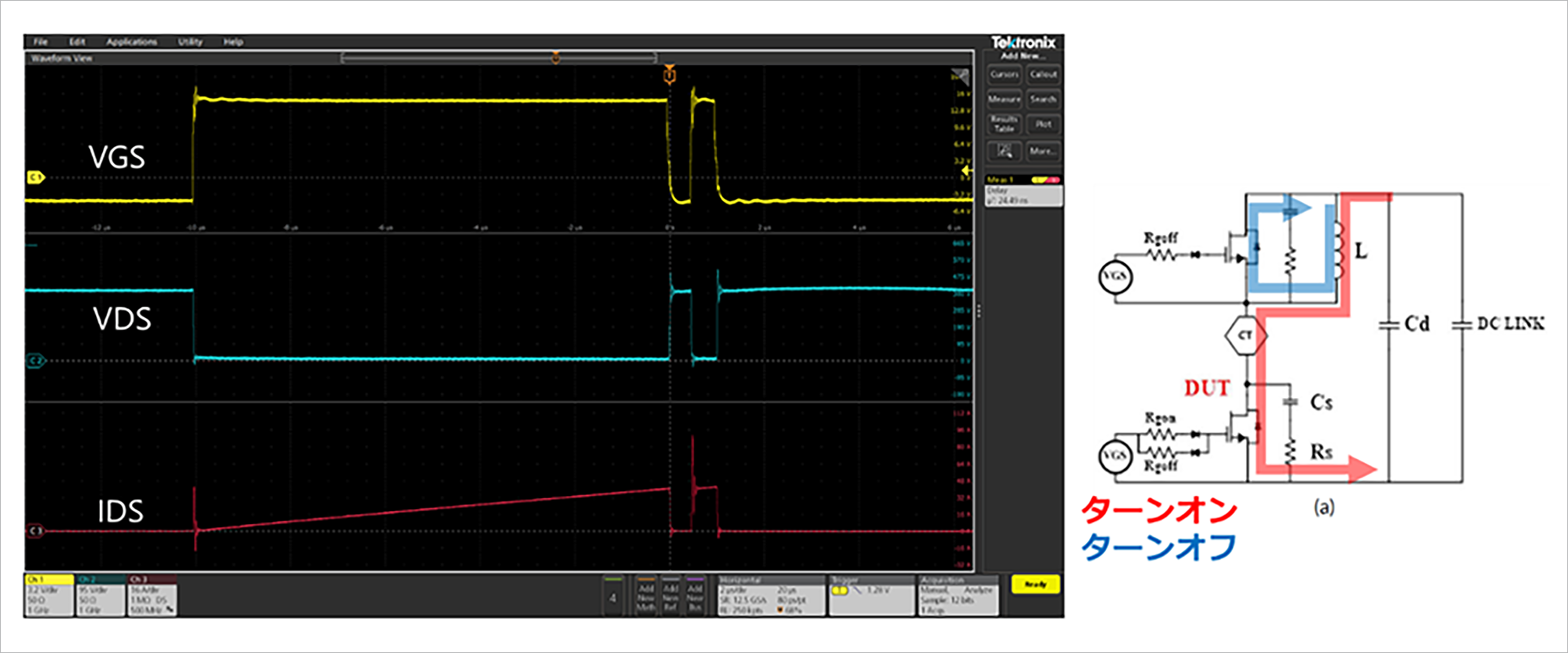
Task: Open the Ch 3 channel badge
Action: [x=152, y=595]
